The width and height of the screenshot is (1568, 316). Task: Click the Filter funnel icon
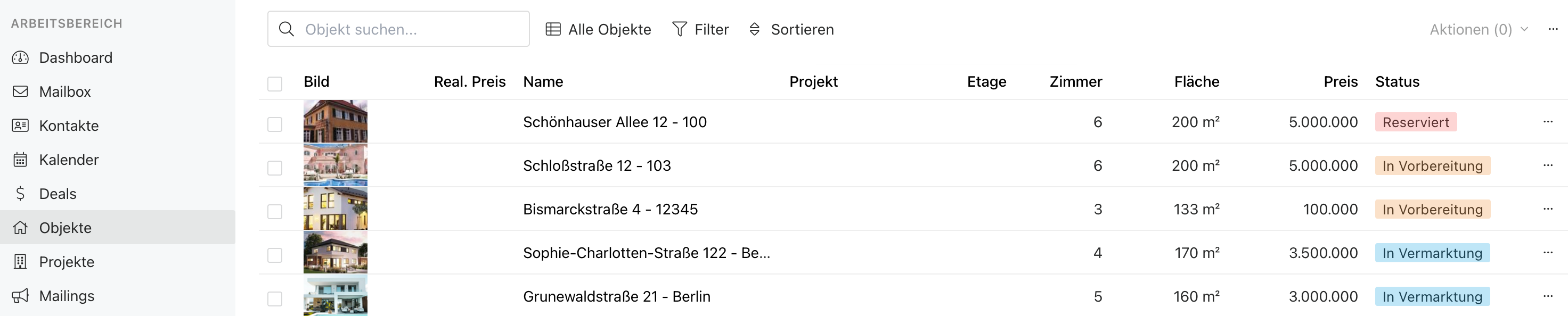coord(679,29)
